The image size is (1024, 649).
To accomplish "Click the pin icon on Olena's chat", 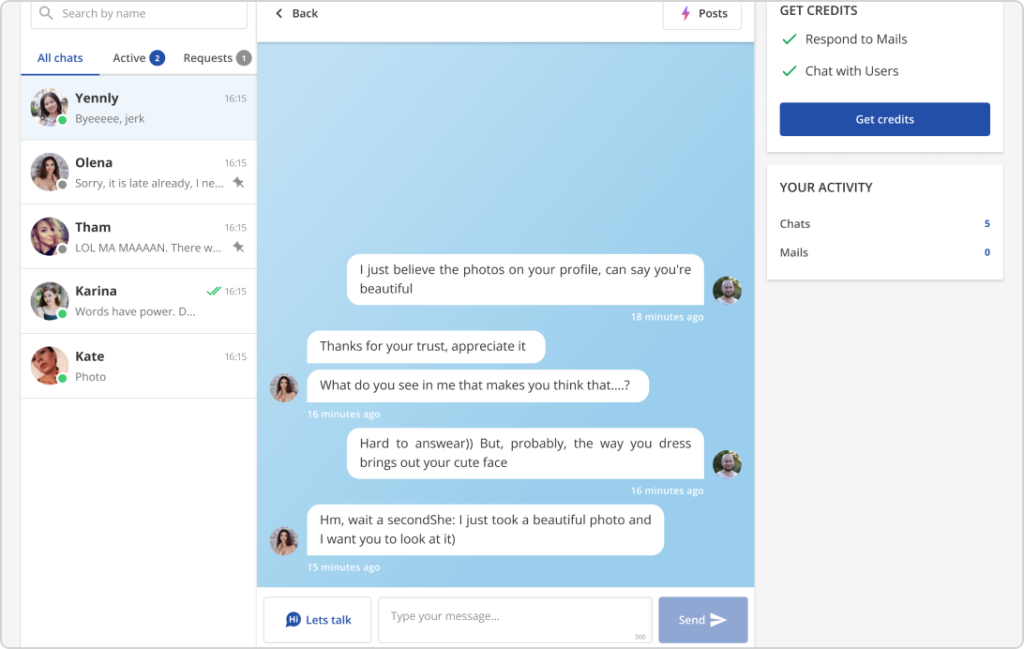I will (238, 183).
